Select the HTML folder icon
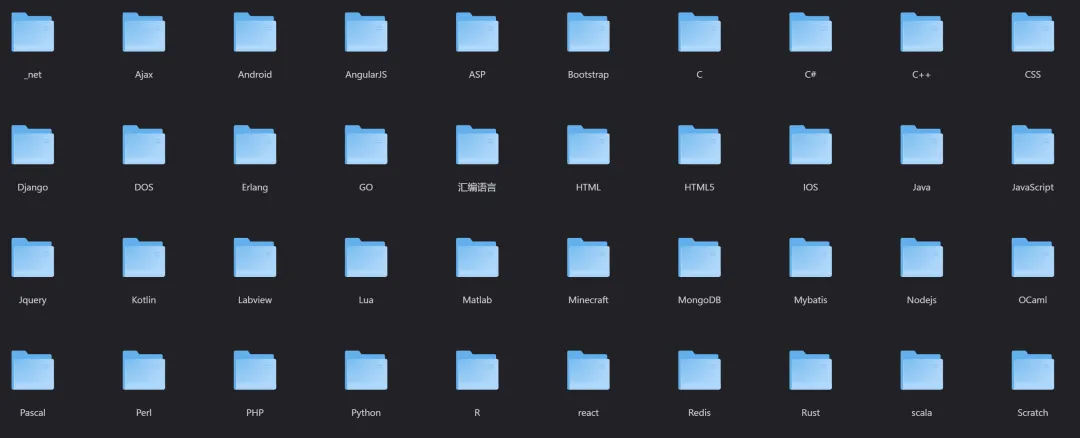Screen dimensions: 1080x438 [588, 145]
